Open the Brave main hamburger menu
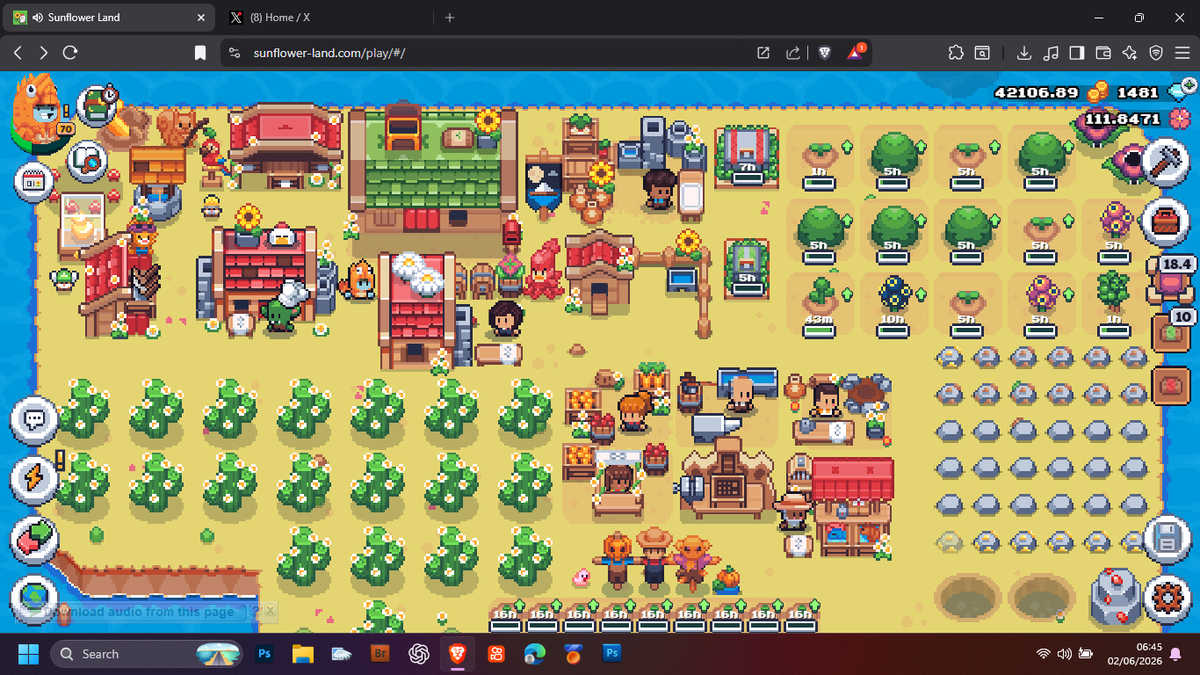The height and width of the screenshot is (675, 1200). [1182, 52]
